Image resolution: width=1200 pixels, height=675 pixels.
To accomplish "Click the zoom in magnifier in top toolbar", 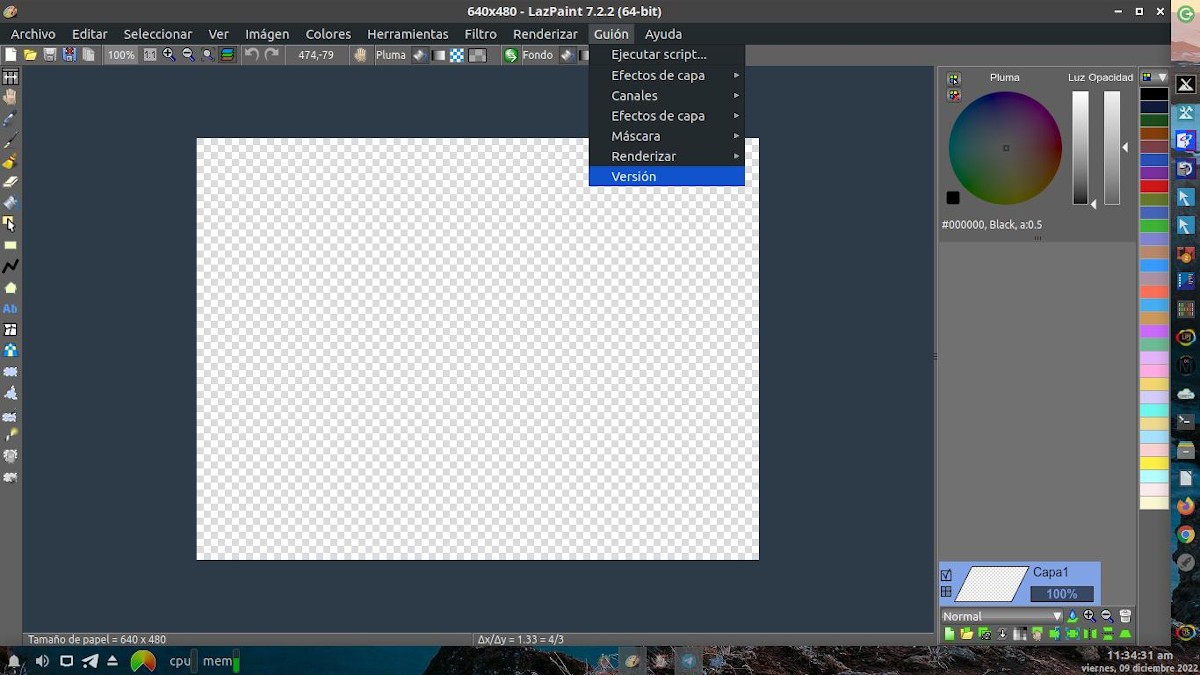I will click(169, 55).
